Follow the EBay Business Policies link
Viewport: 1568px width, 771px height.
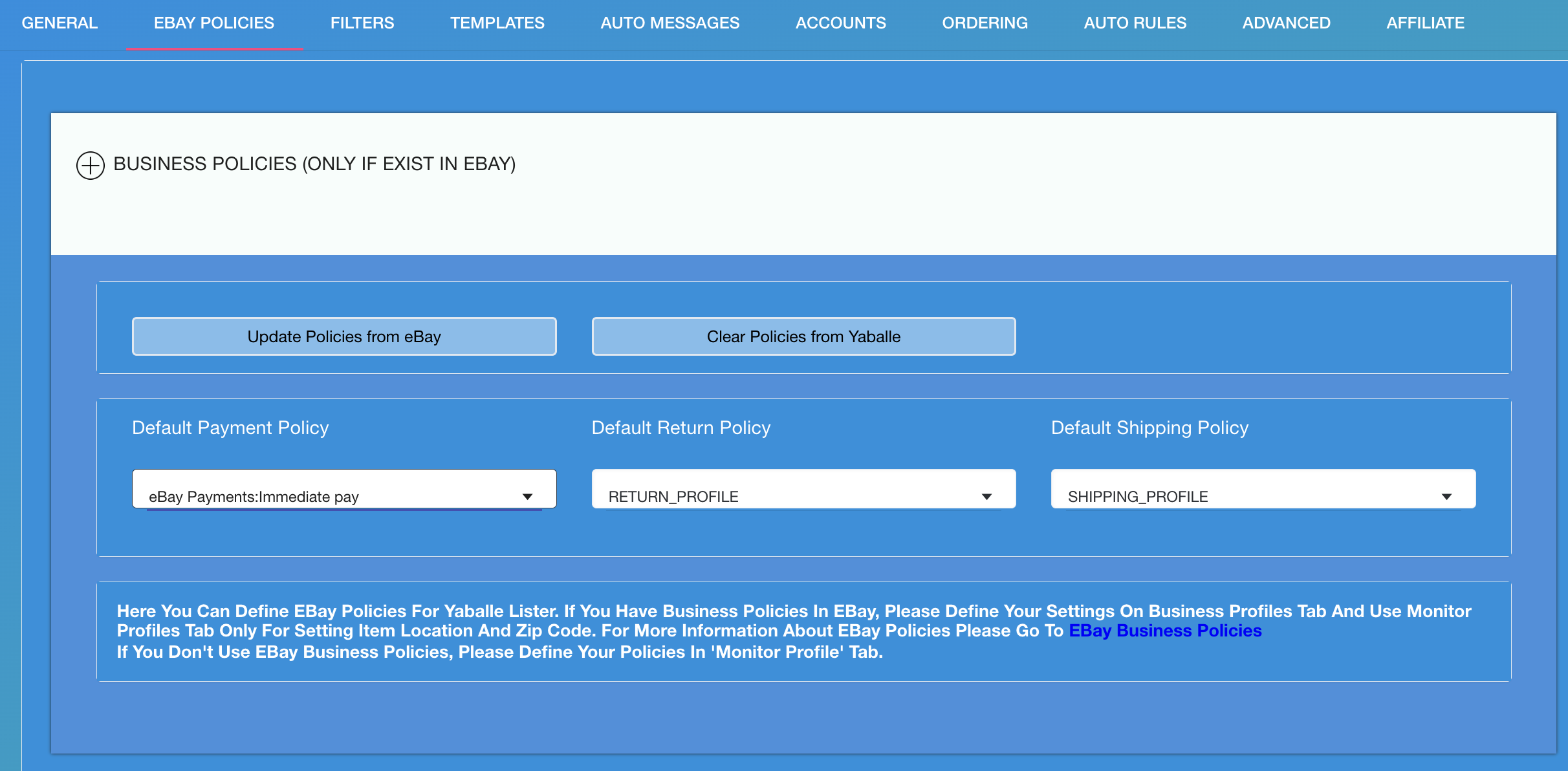point(1165,631)
